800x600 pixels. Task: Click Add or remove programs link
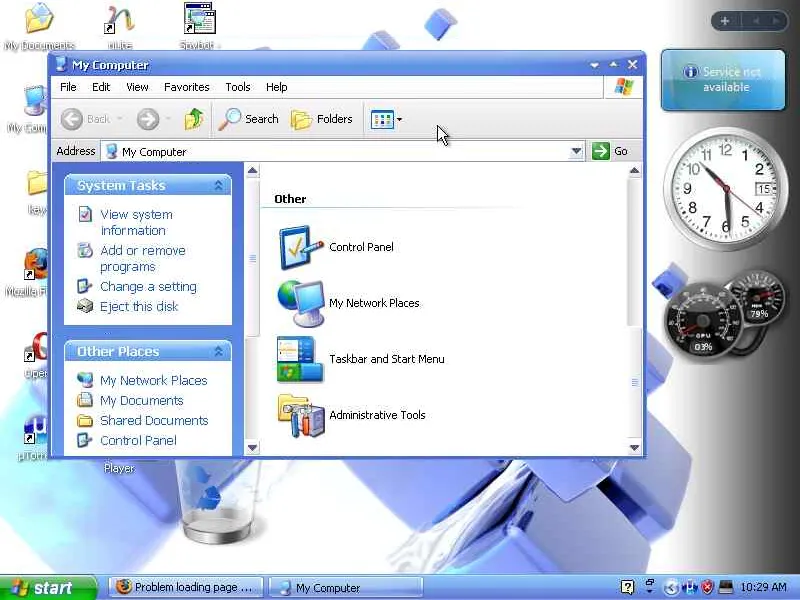click(143, 259)
